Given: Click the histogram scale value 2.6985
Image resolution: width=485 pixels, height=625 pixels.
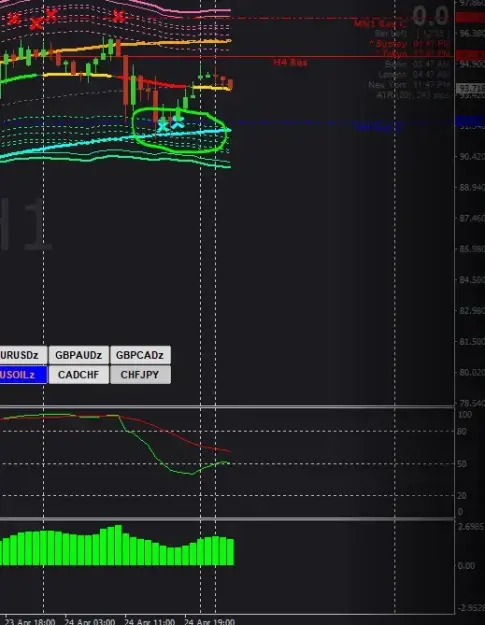Looking at the screenshot, I should pyautogui.click(x=471, y=527).
